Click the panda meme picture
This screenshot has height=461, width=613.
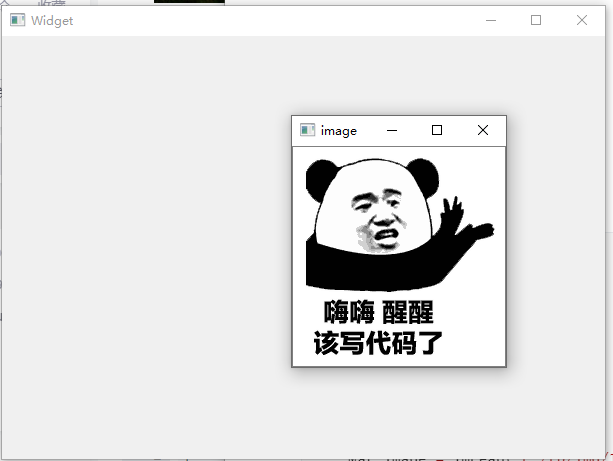pos(399,257)
